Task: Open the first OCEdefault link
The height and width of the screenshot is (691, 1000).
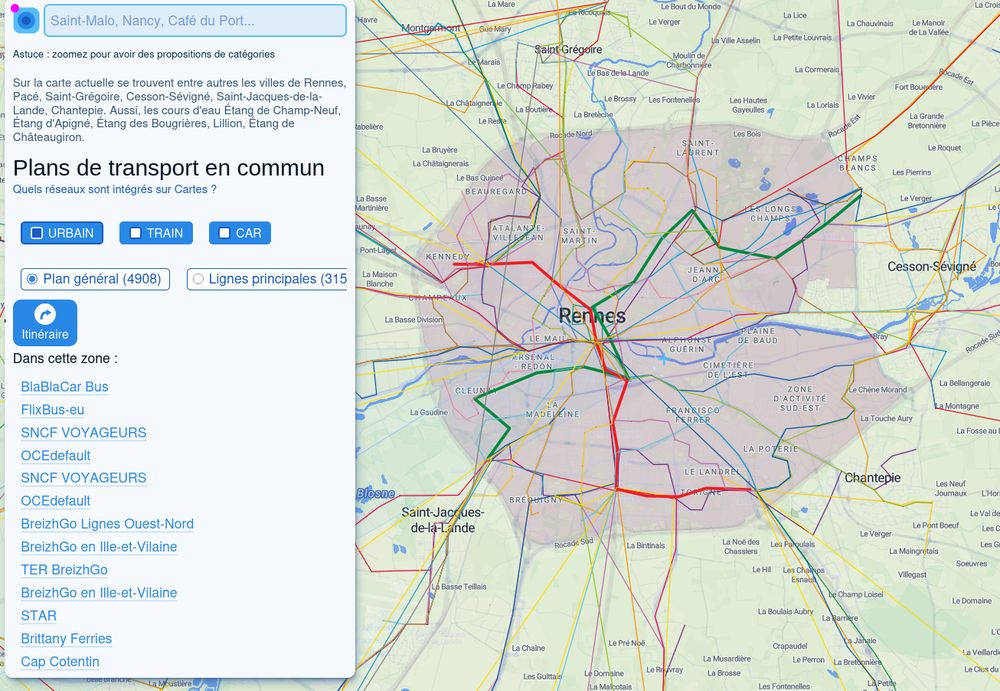Action: (55, 456)
